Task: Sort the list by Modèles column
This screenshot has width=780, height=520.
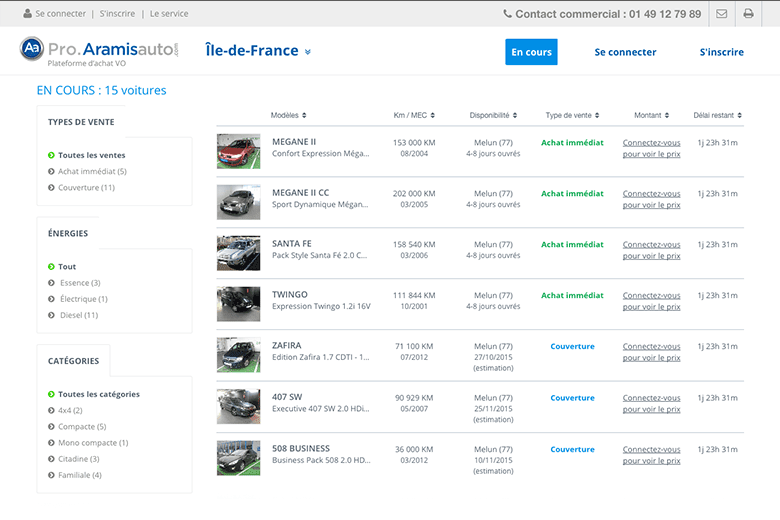Action: tap(288, 115)
